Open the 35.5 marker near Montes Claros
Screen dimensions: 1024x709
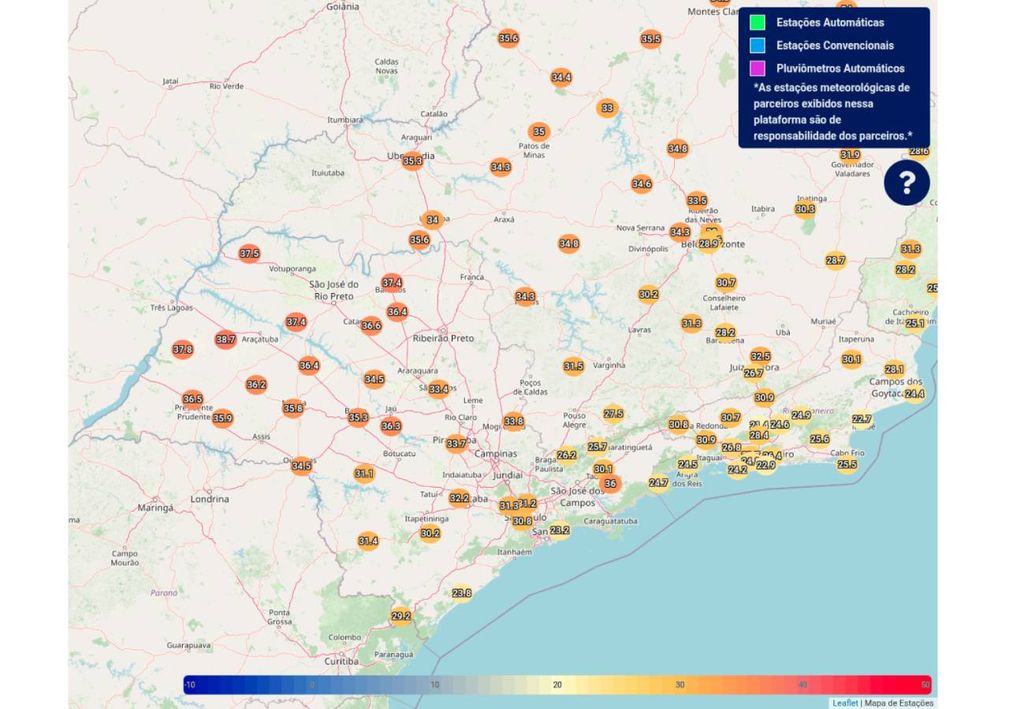(x=650, y=38)
